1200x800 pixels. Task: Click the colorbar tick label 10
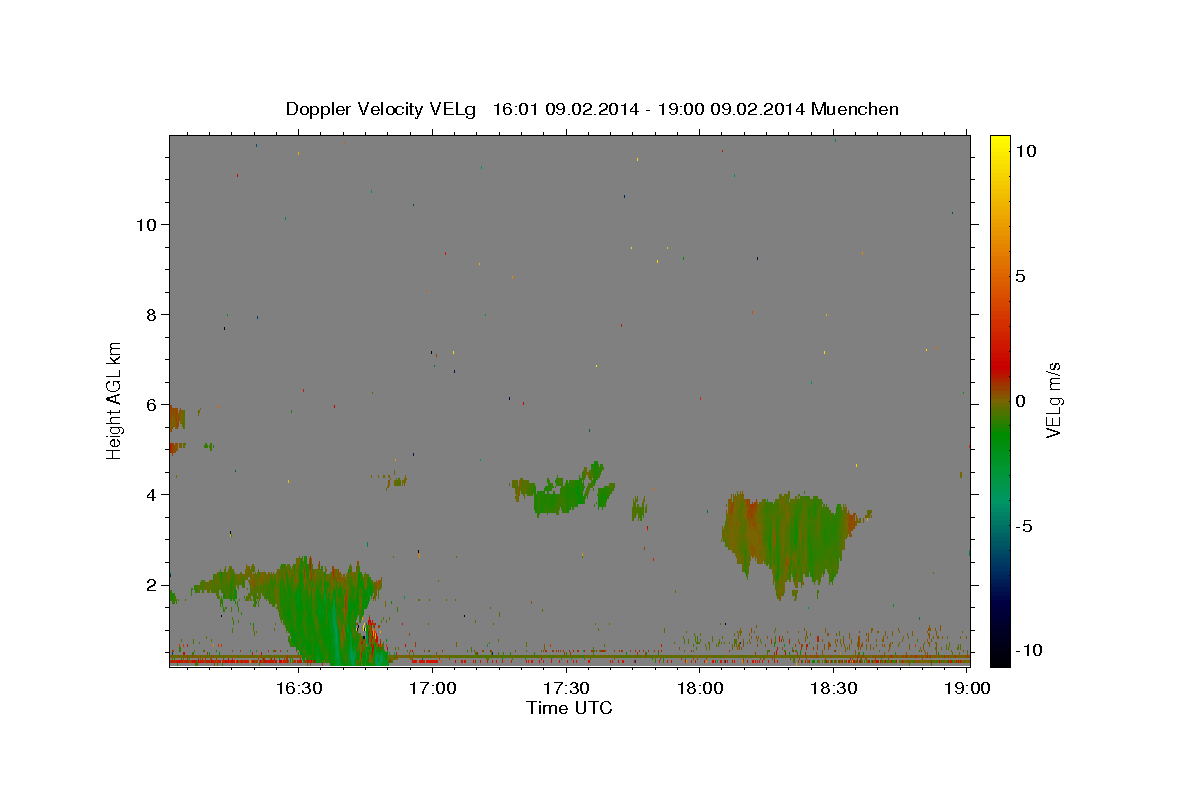pyautogui.click(x=1025, y=150)
